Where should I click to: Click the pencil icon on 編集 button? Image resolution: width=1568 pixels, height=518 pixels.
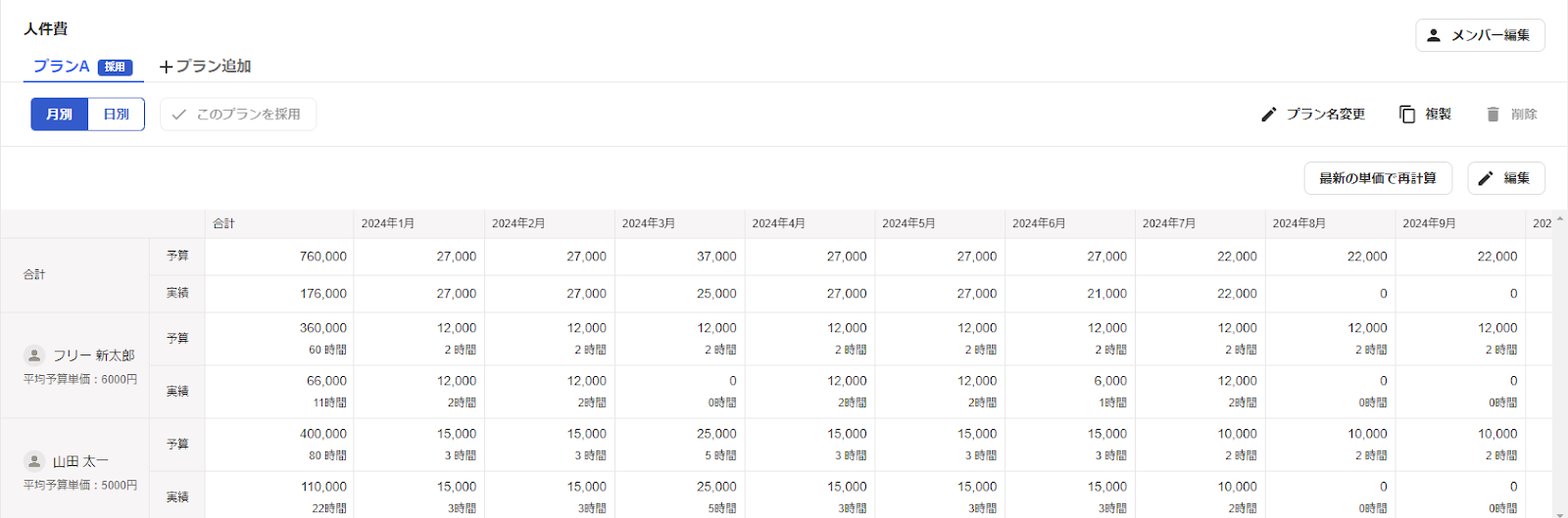[1486, 178]
